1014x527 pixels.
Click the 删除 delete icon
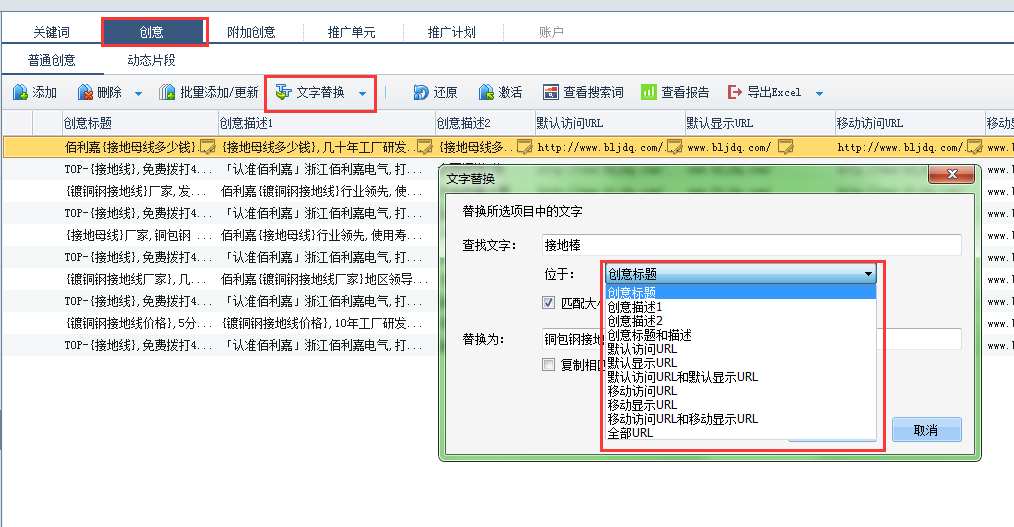[x=85, y=92]
